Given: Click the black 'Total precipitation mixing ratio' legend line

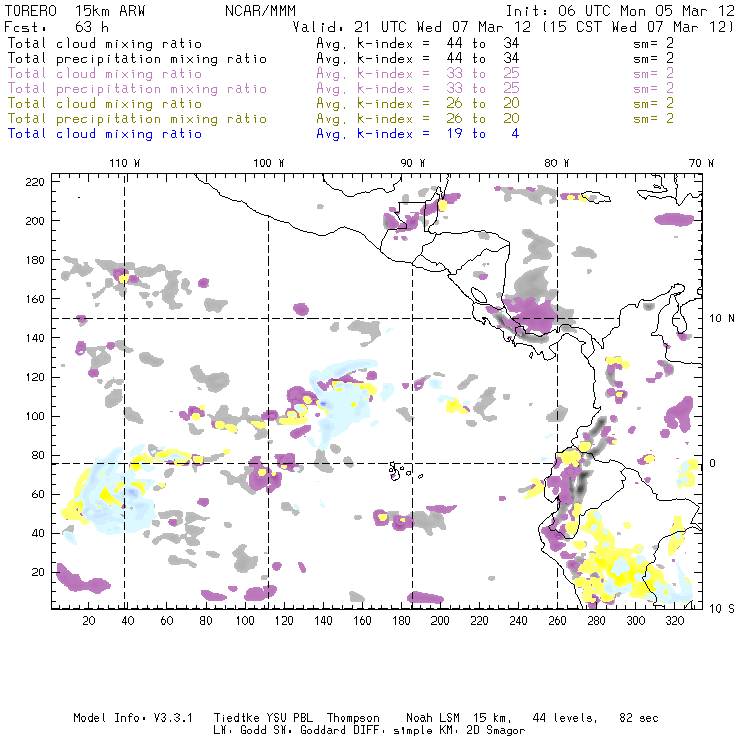Looking at the screenshot, I should [x=137, y=59].
